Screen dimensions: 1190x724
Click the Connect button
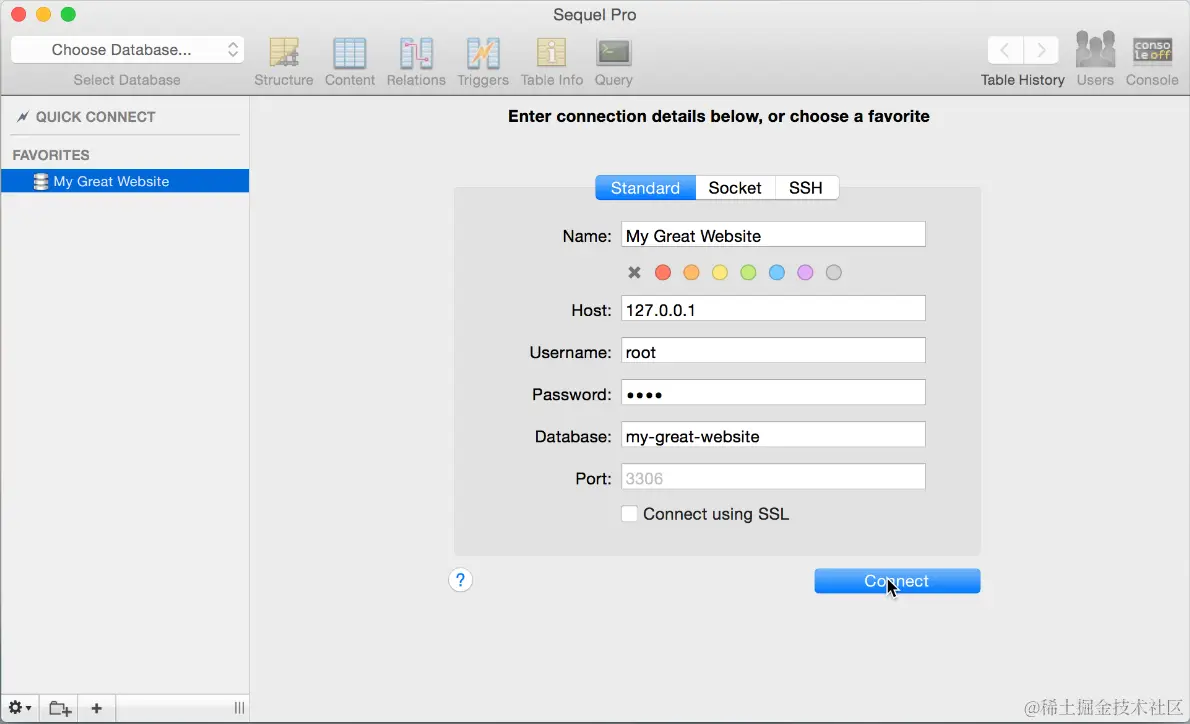coord(897,581)
